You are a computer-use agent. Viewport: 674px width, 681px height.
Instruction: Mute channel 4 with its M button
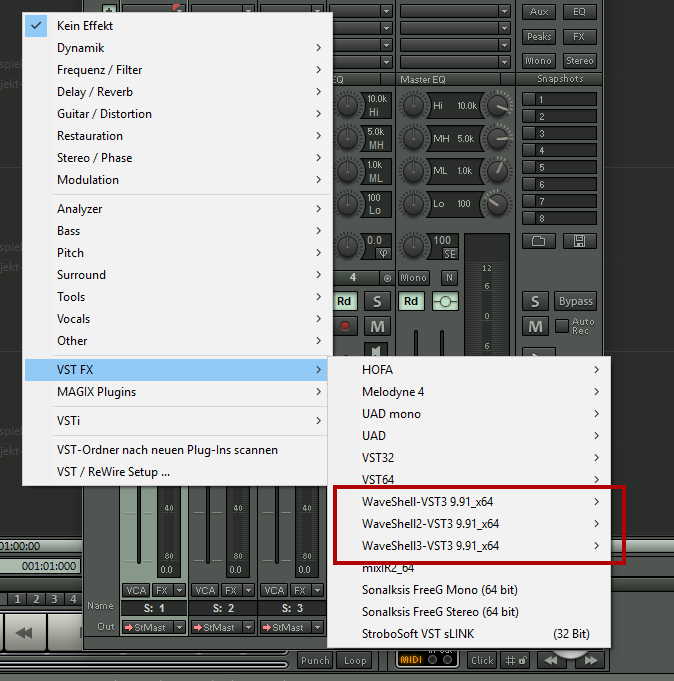coord(377,326)
